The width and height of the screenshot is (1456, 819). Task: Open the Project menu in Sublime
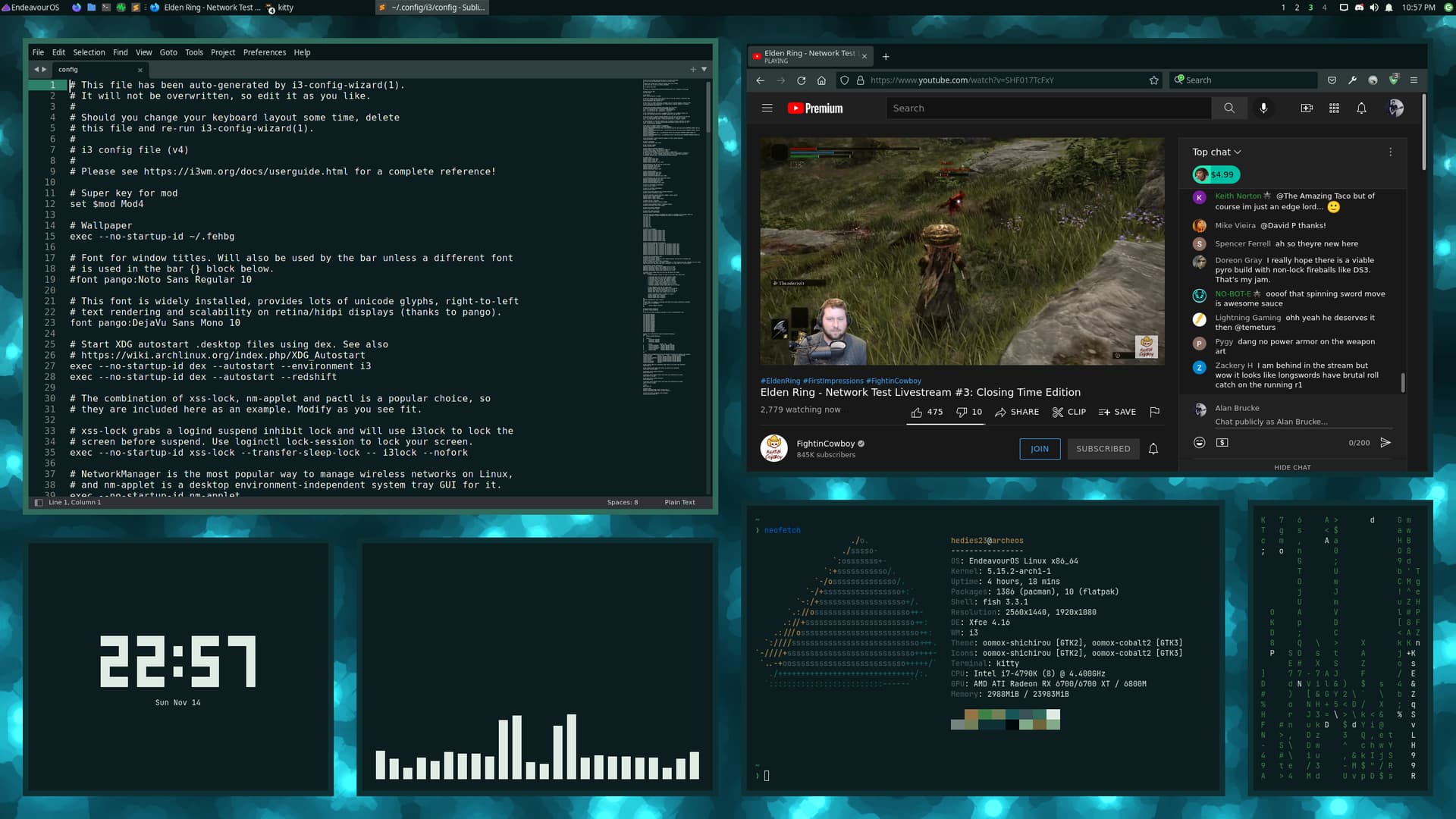pyautogui.click(x=223, y=52)
